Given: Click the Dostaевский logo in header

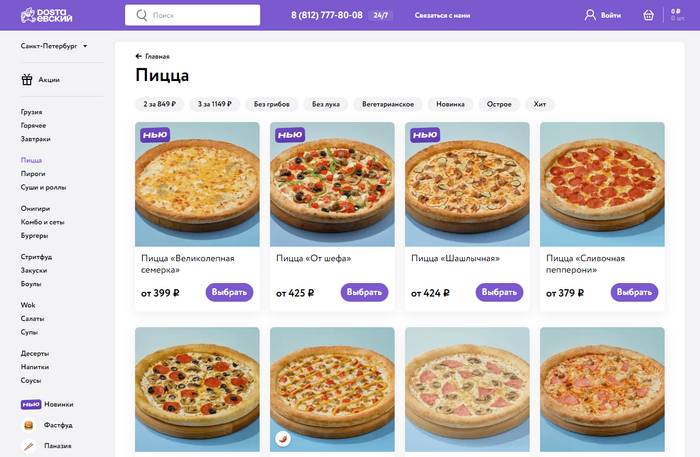Looking at the screenshot, I should pos(54,15).
